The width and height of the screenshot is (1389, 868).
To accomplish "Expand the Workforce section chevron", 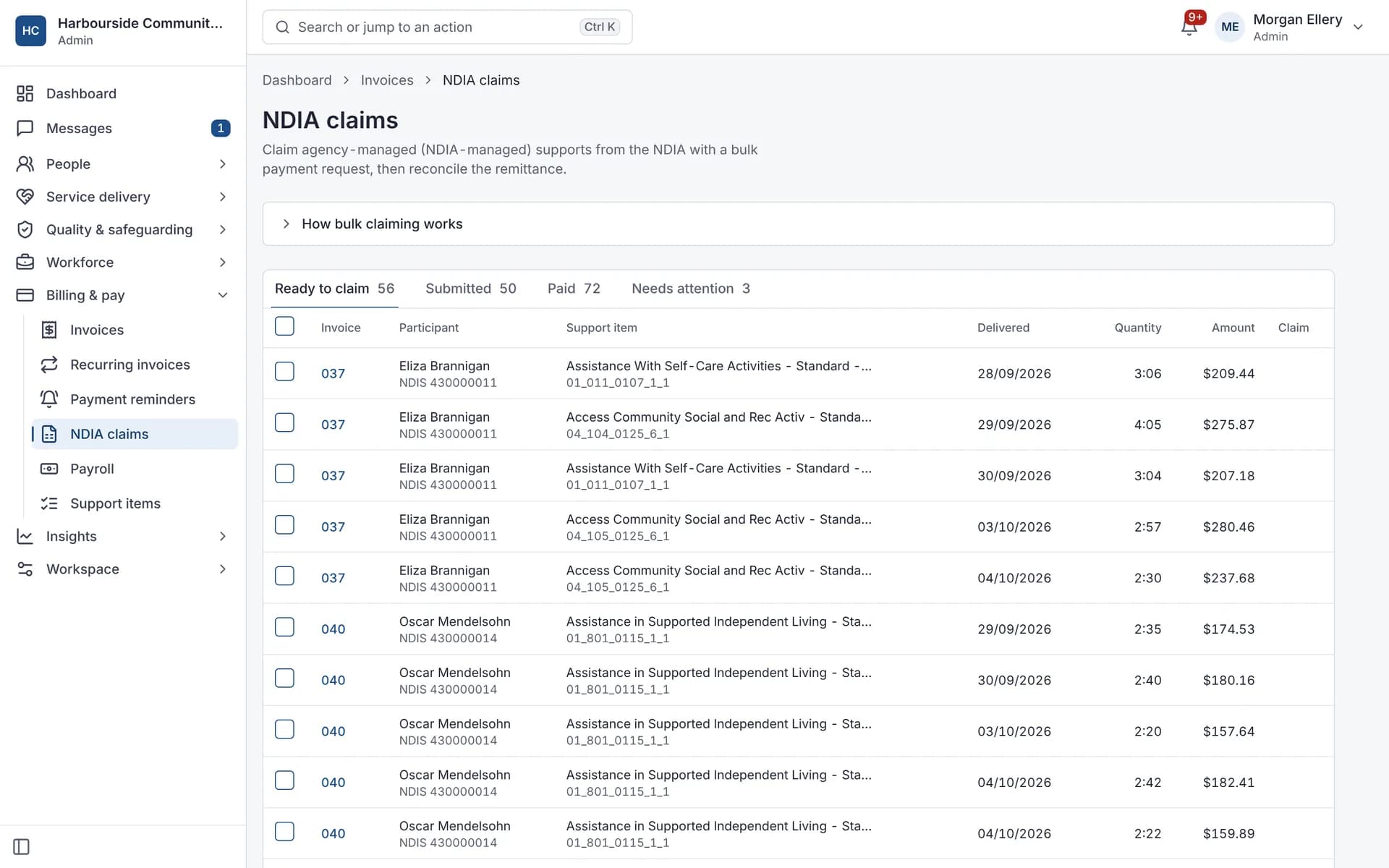I will tap(223, 262).
